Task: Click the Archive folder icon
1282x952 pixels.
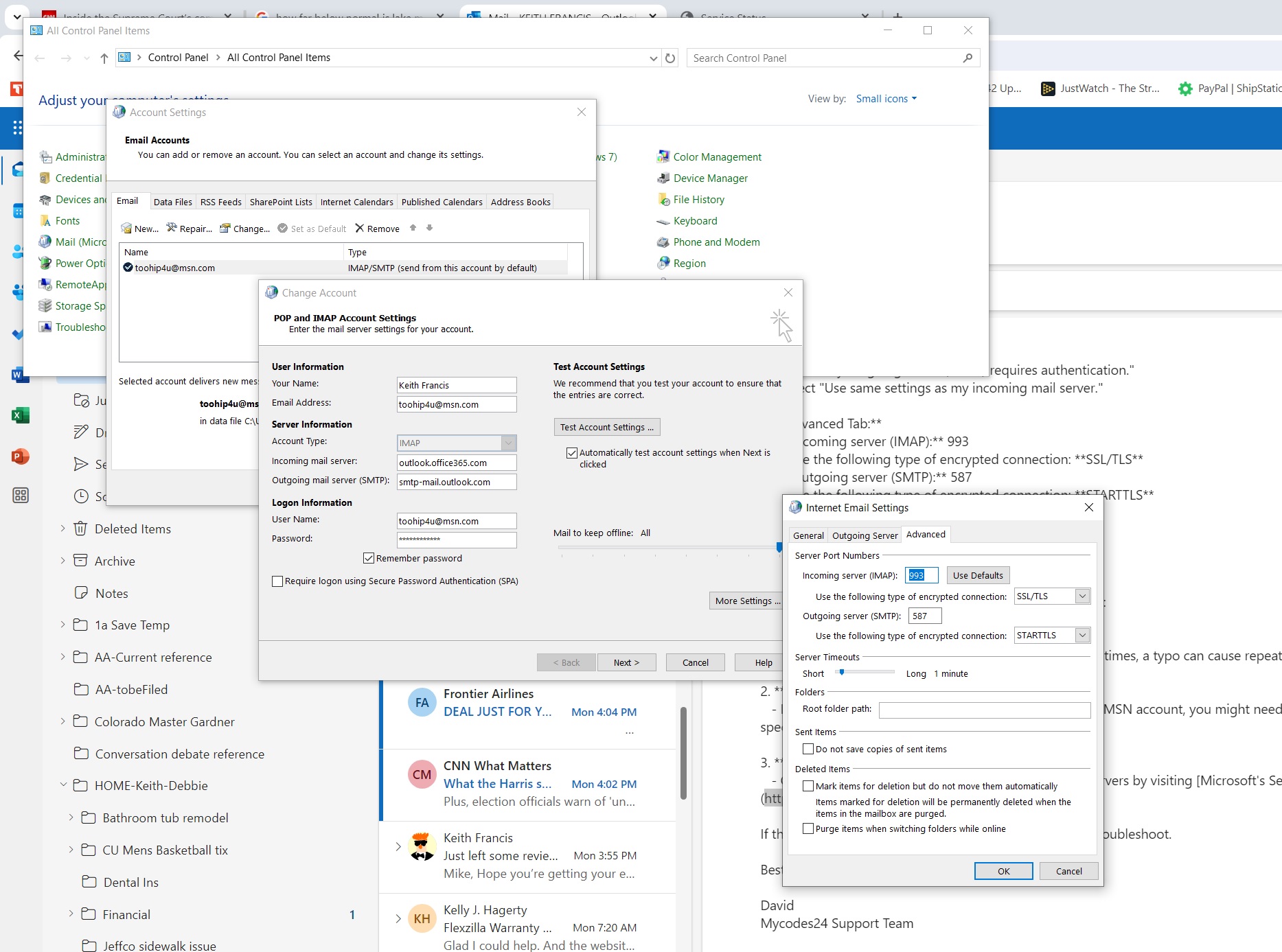Action: click(80, 561)
